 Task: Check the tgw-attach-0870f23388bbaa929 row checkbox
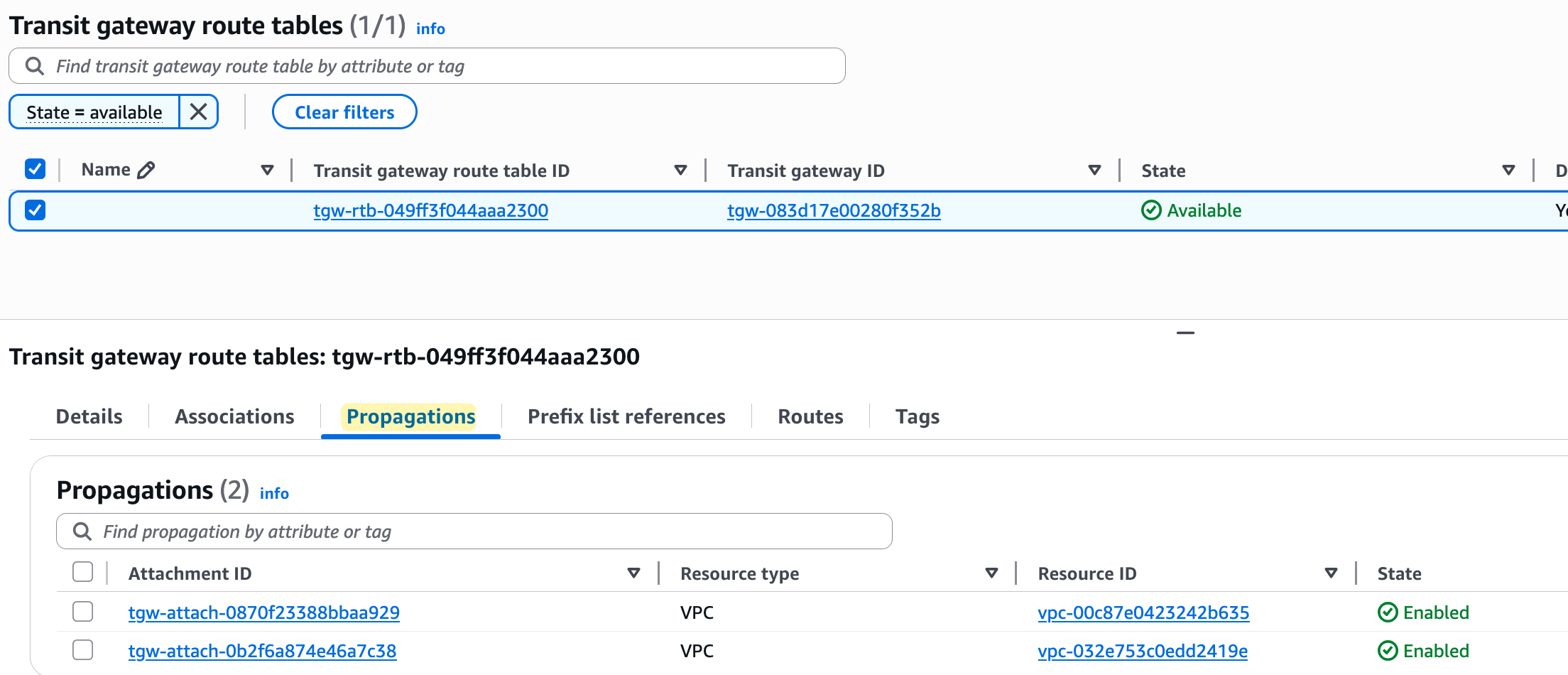point(83,612)
